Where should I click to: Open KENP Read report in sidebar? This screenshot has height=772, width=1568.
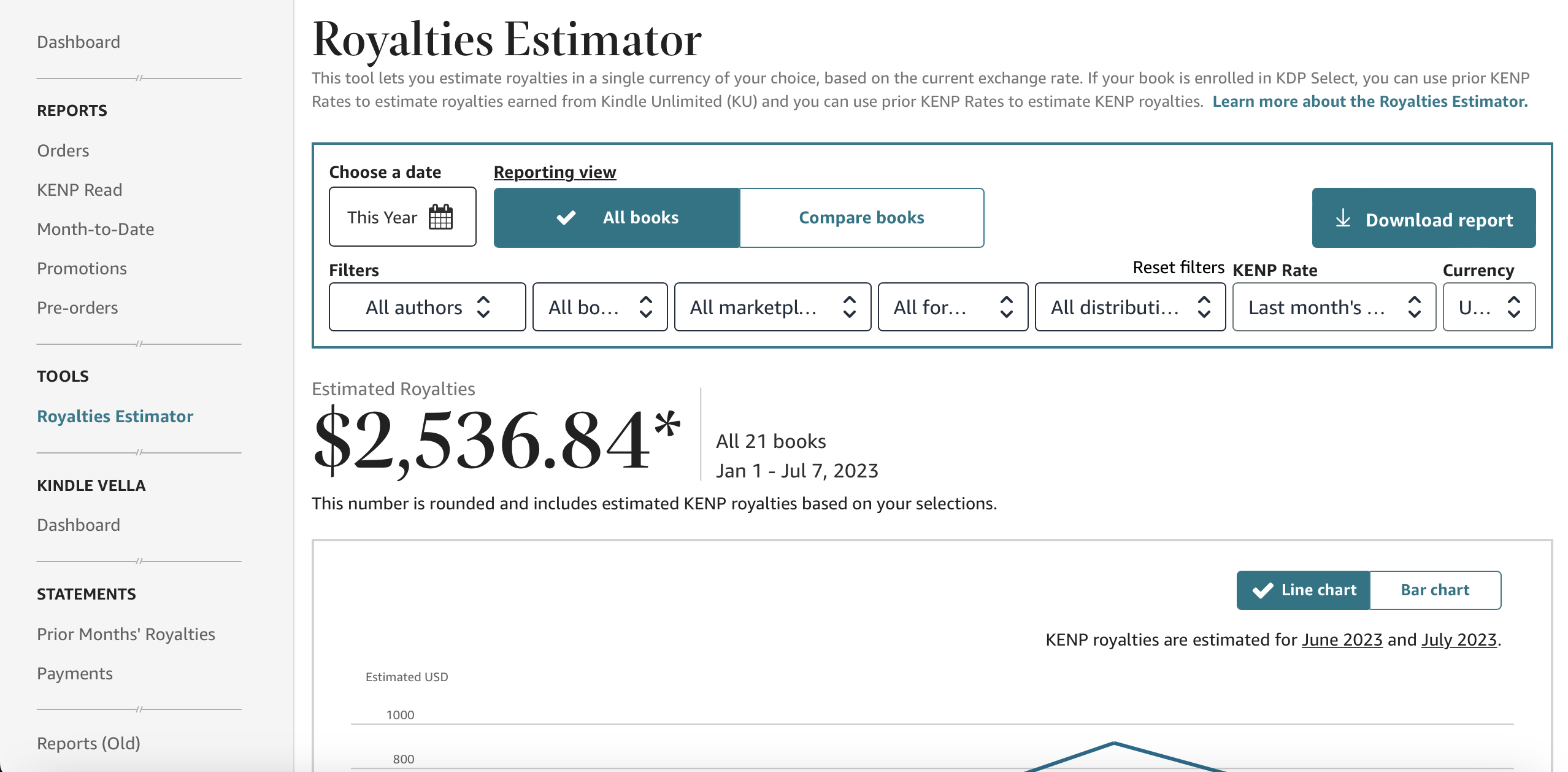coord(80,190)
